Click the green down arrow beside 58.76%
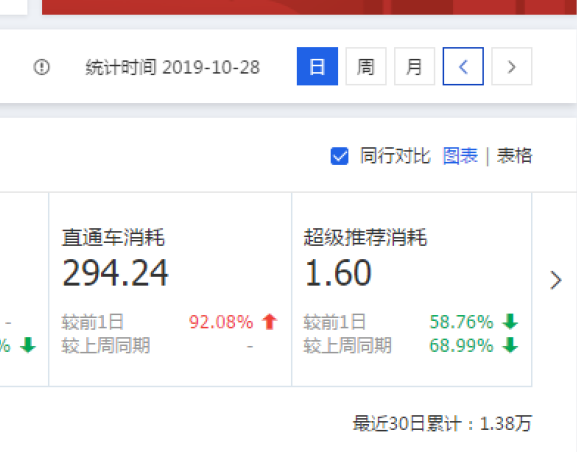577x452 pixels. [510, 321]
